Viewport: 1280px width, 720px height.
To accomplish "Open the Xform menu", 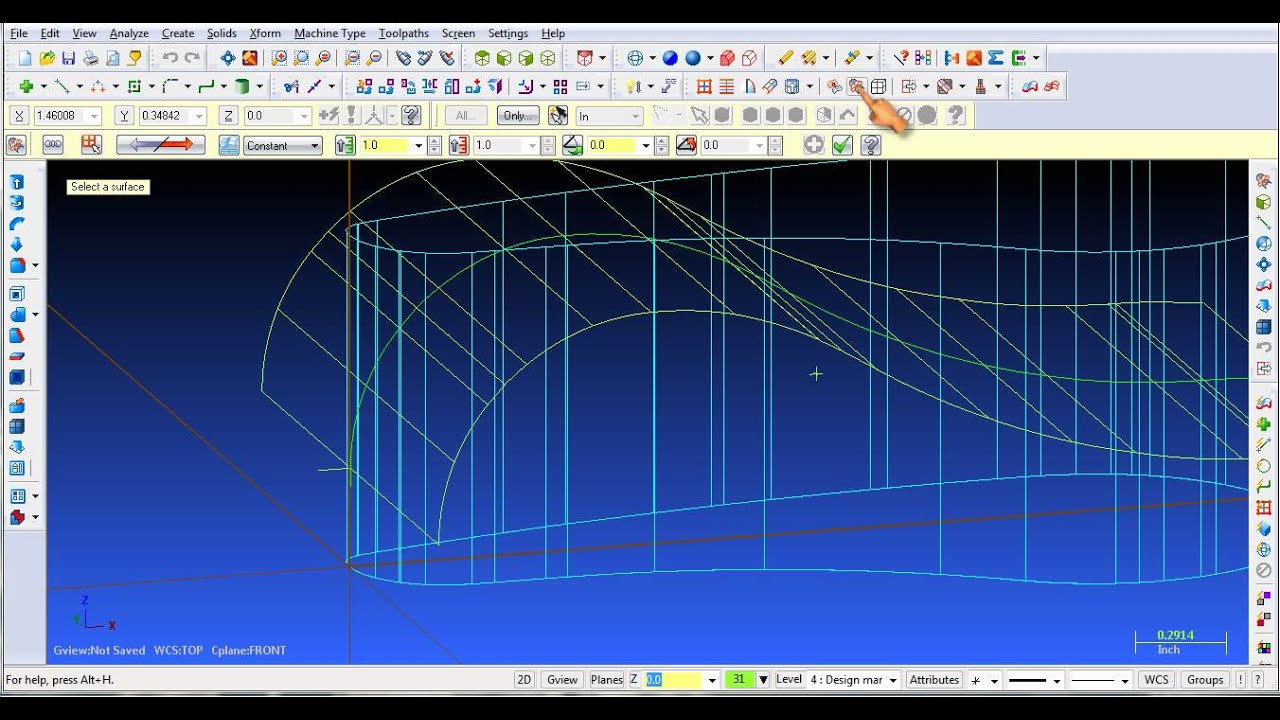I will (x=265, y=33).
